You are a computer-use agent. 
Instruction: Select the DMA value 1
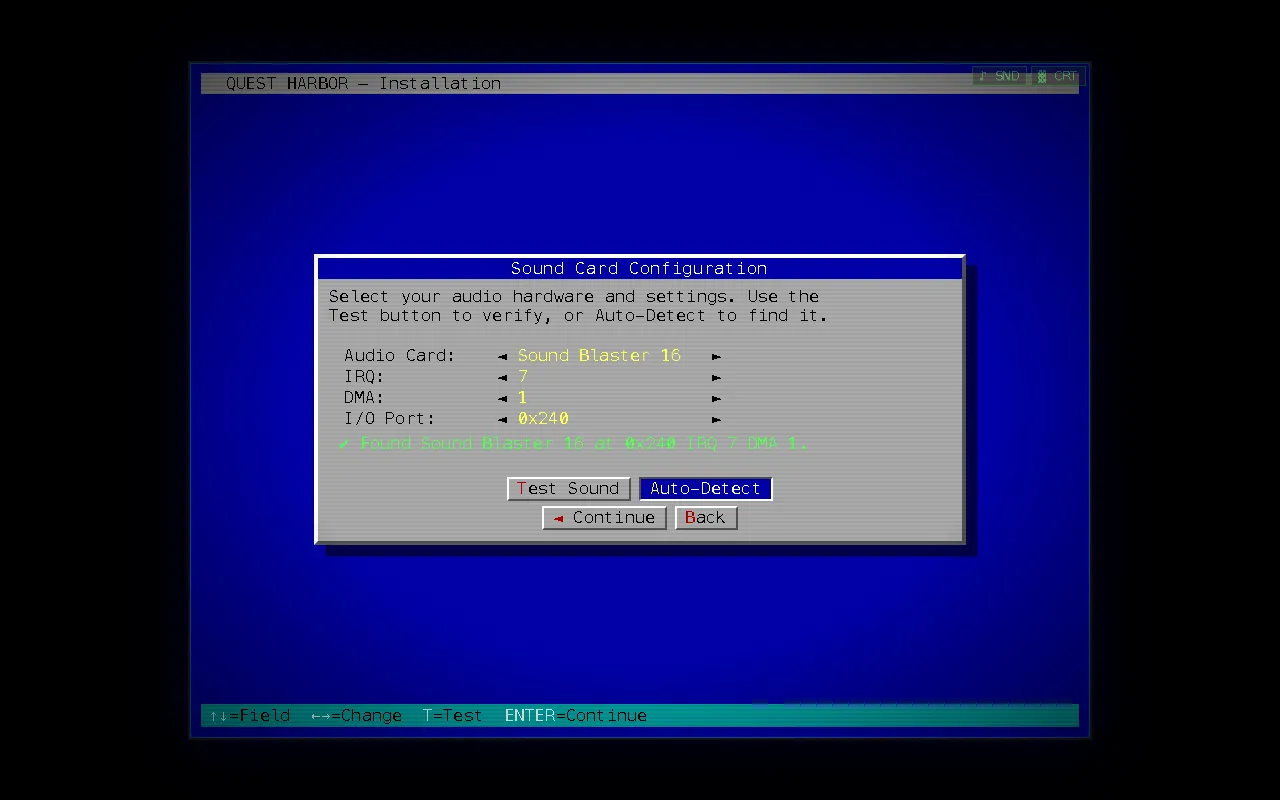click(x=523, y=397)
